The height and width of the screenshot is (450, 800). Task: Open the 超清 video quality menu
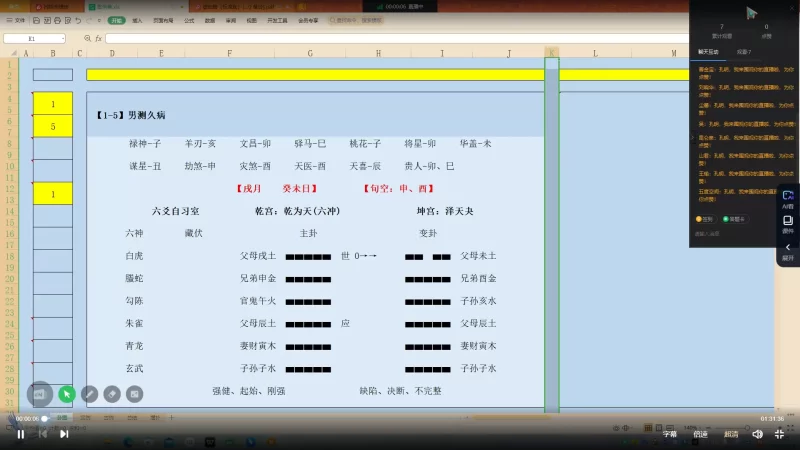pyautogui.click(x=731, y=434)
